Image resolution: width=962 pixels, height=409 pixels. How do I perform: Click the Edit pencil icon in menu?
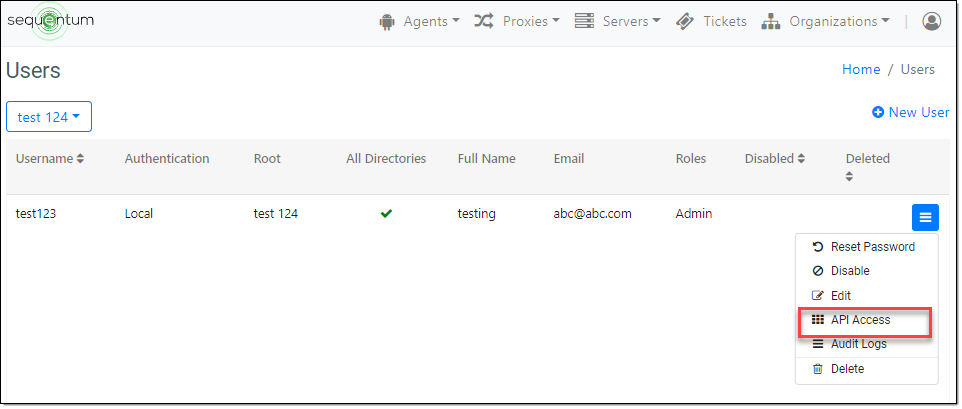tap(818, 296)
